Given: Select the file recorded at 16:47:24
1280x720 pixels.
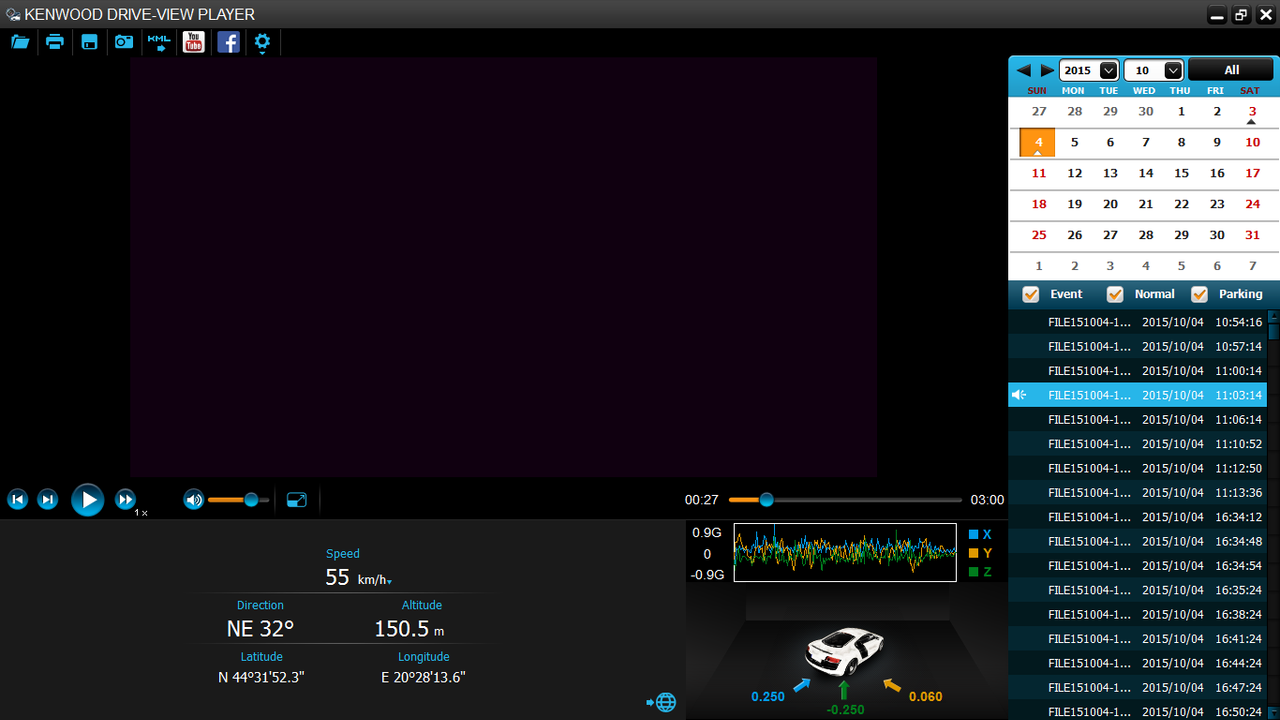Looking at the screenshot, I should [1137, 687].
